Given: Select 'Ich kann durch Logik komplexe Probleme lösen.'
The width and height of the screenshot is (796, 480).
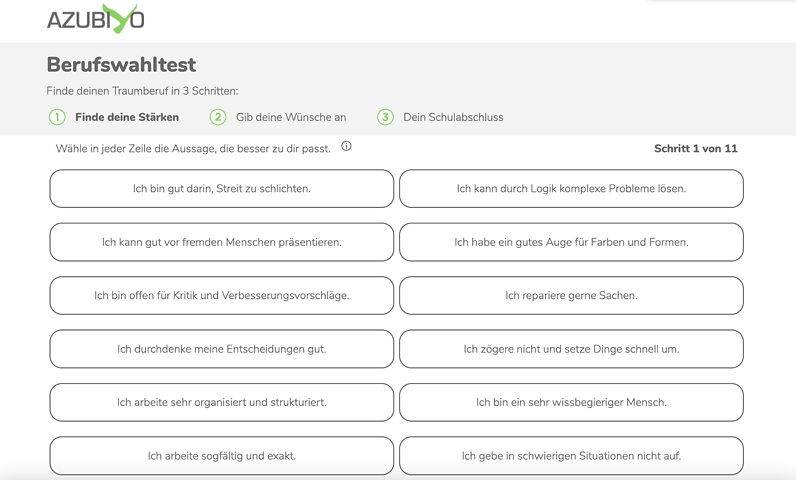Looking at the screenshot, I should [x=572, y=189].
